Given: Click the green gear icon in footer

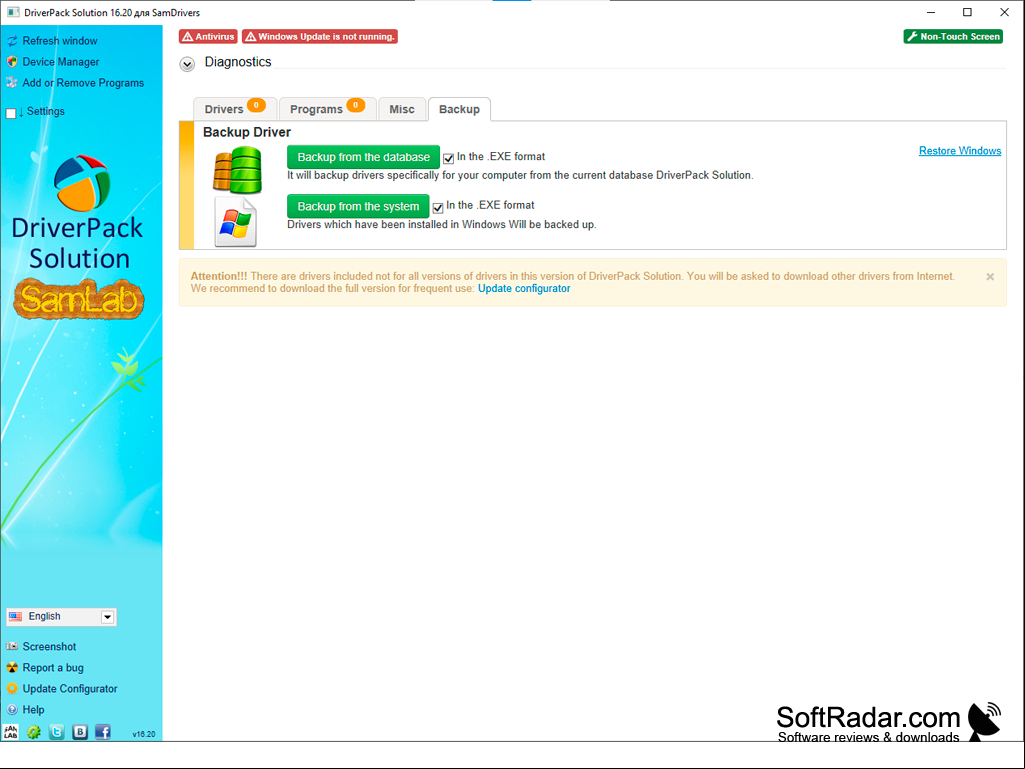Looking at the screenshot, I should [34, 732].
